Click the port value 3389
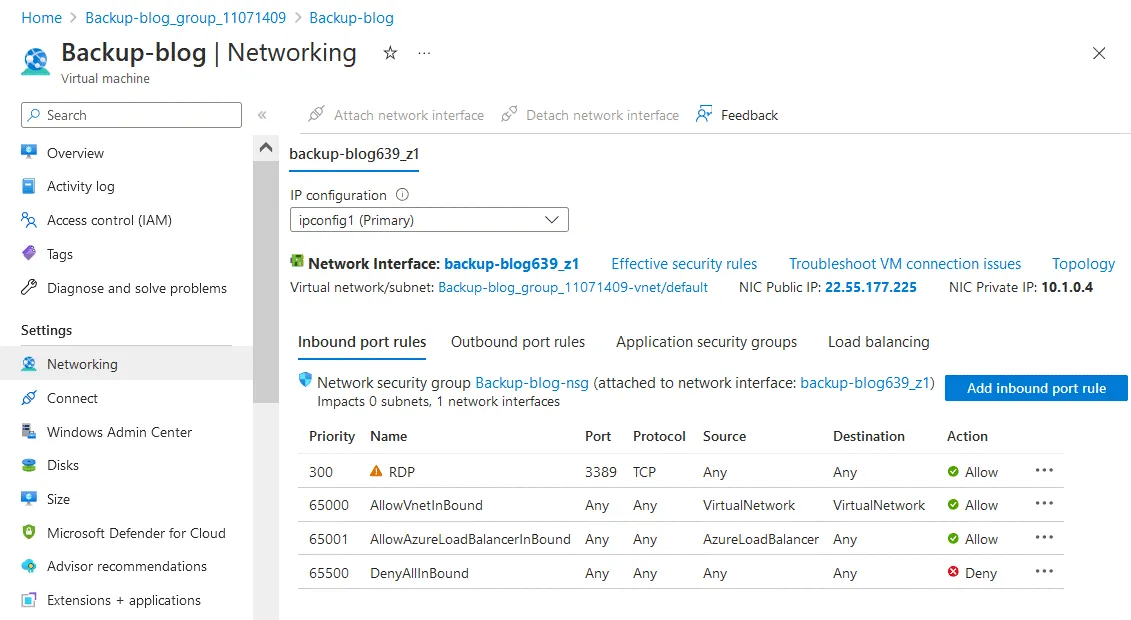 [x=601, y=472]
